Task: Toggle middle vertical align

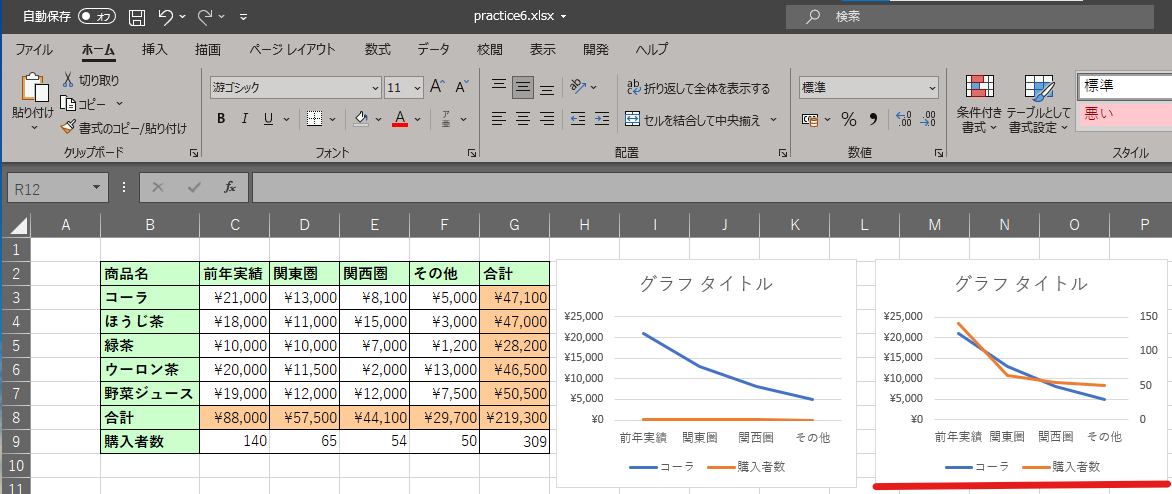Action: (x=523, y=87)
